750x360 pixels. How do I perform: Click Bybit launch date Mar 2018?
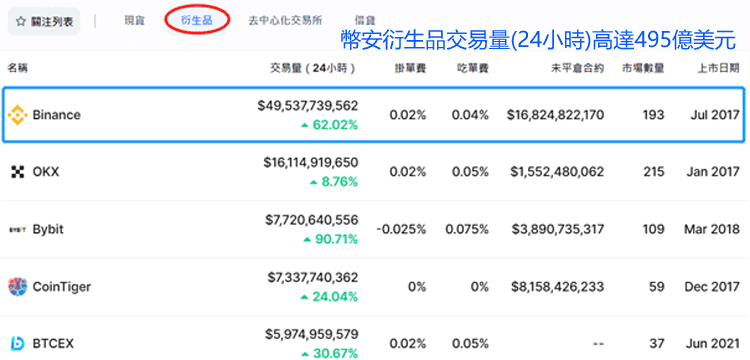(712, 229)
